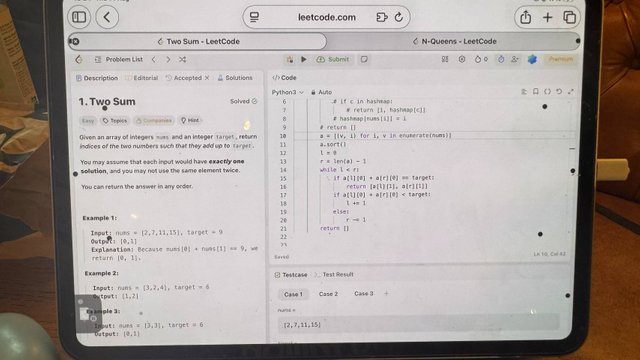The width and height of the screenshot is (640, 360).
Task: Place cursor on line 10 of code
Action: 386,136
